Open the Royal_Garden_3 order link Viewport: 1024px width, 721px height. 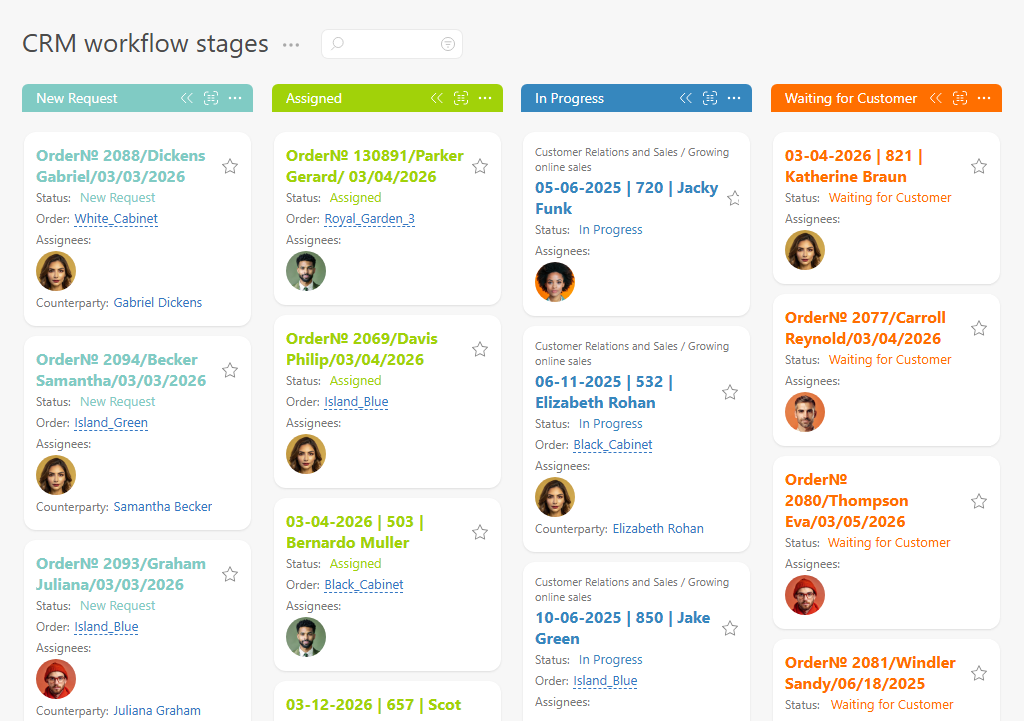coord(370,219)
